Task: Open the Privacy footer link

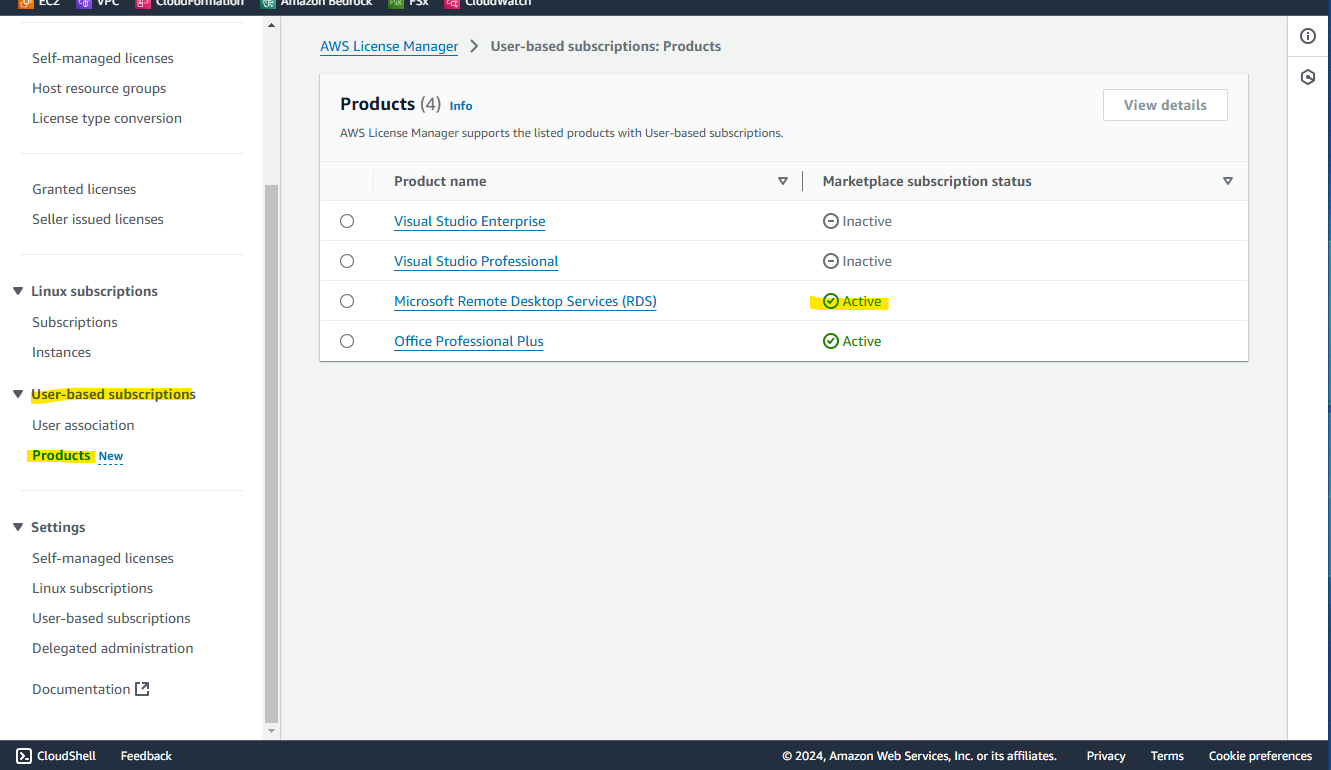Action: [x=1106, y=756]
